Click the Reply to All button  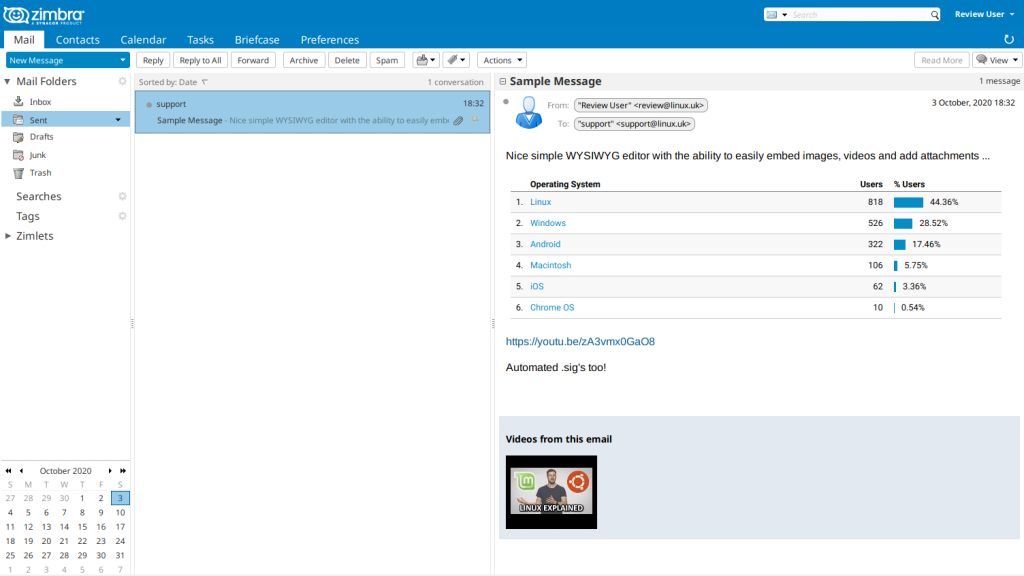(200, 60)
